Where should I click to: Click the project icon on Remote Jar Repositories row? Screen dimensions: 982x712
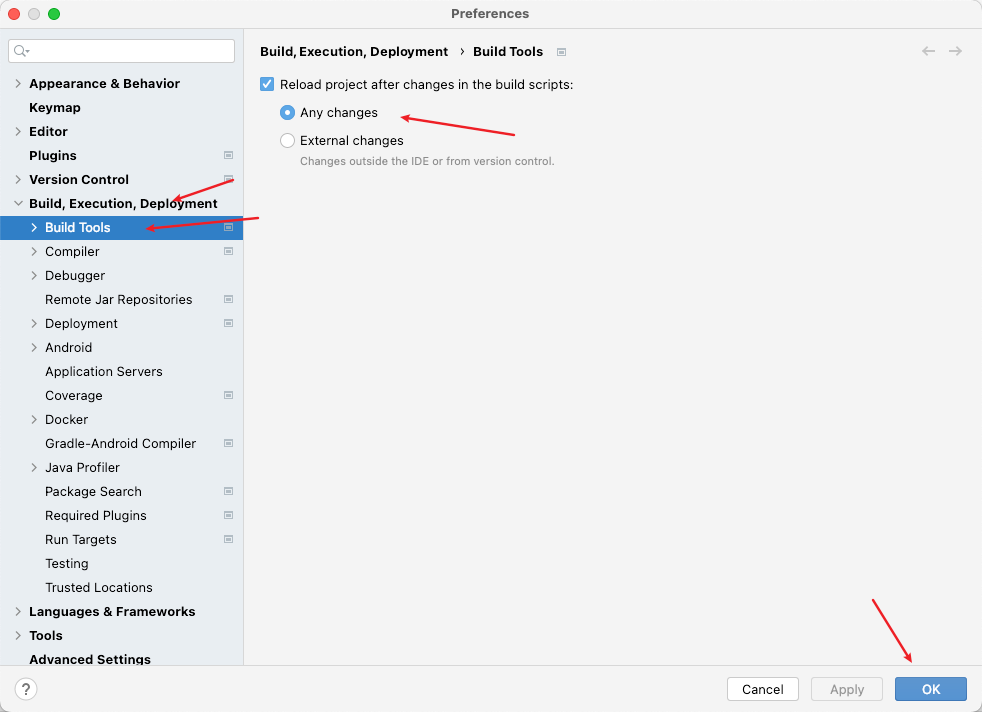[229, 299]
